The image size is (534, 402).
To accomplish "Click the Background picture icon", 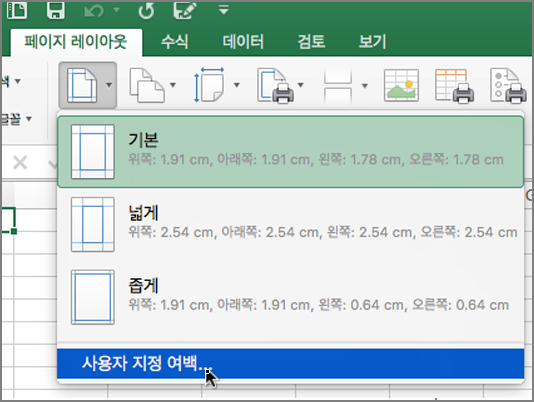I will [x=401, y=85].
